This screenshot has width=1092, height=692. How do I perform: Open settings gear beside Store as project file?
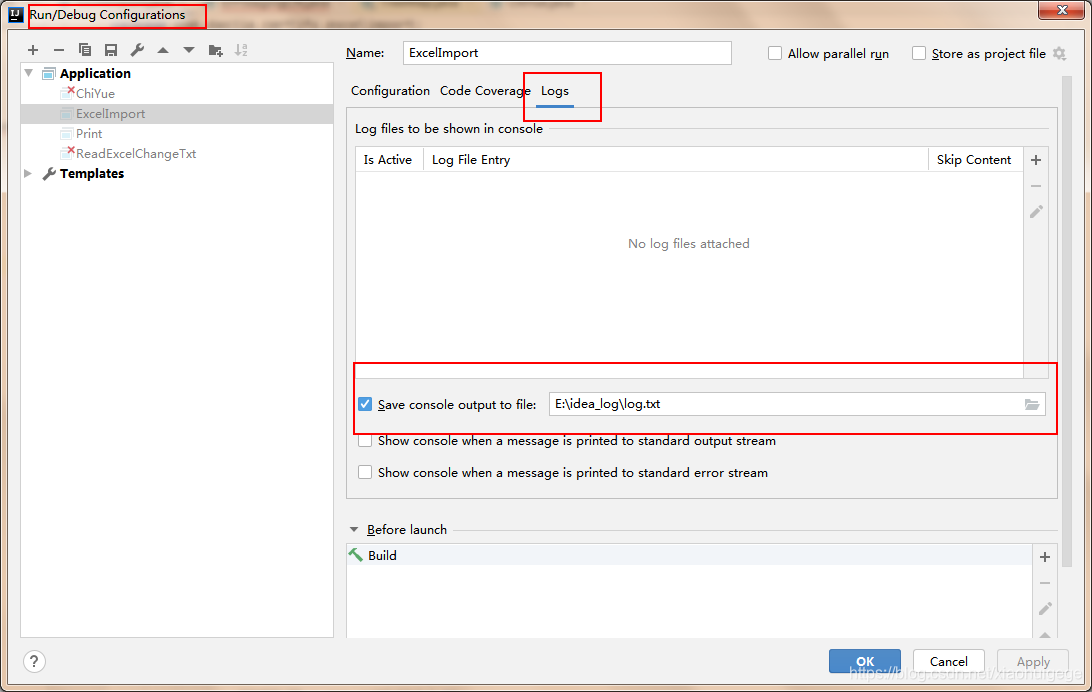pos(1058,54)
